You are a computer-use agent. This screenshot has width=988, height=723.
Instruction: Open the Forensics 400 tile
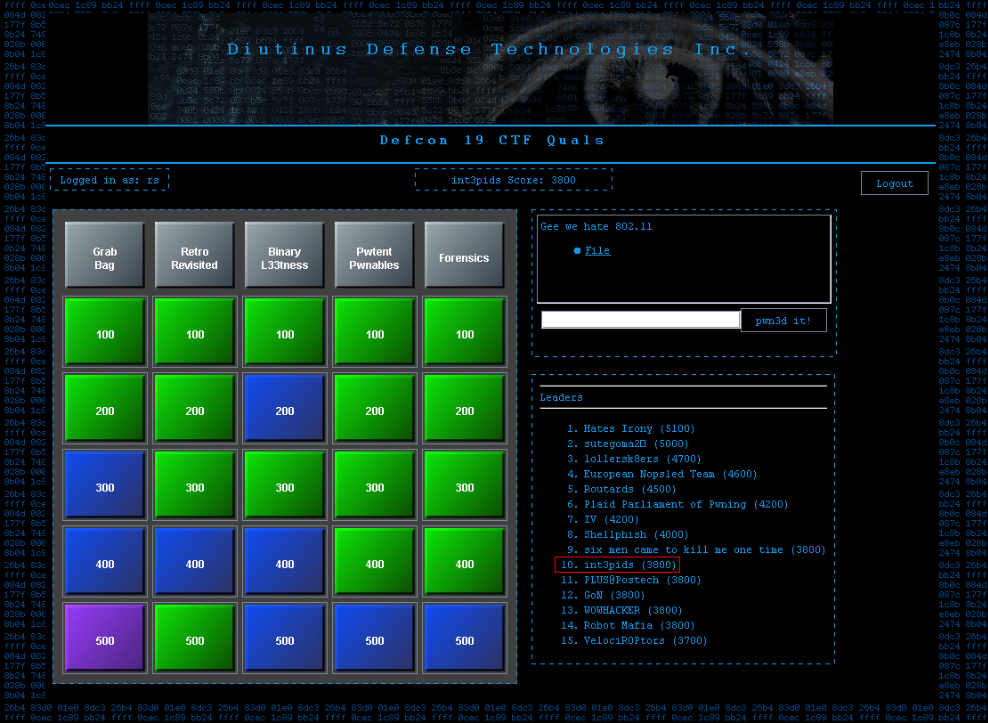coord(465,562)
